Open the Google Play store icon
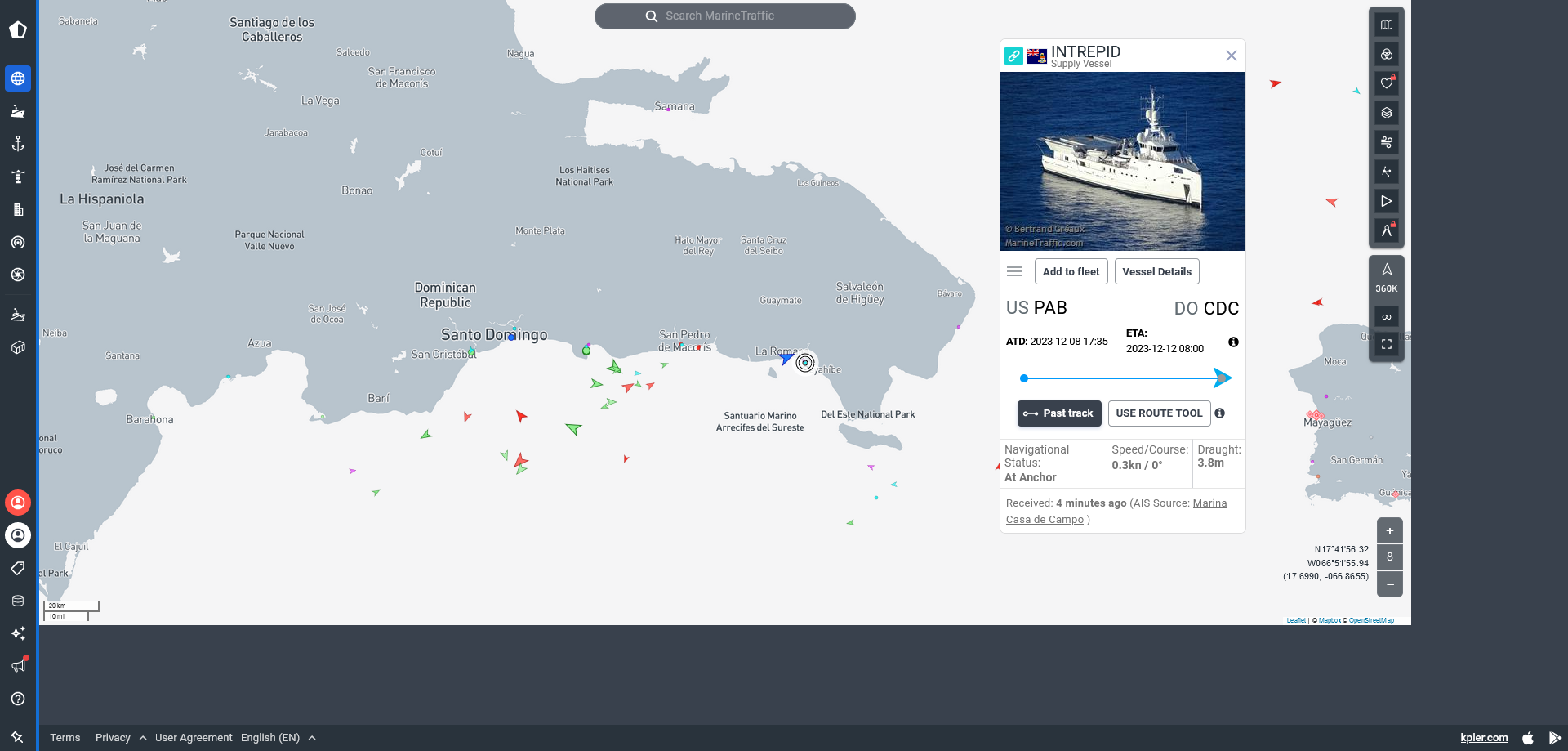The height and width of the screenshot is (751, 1568). (1555, 738)
